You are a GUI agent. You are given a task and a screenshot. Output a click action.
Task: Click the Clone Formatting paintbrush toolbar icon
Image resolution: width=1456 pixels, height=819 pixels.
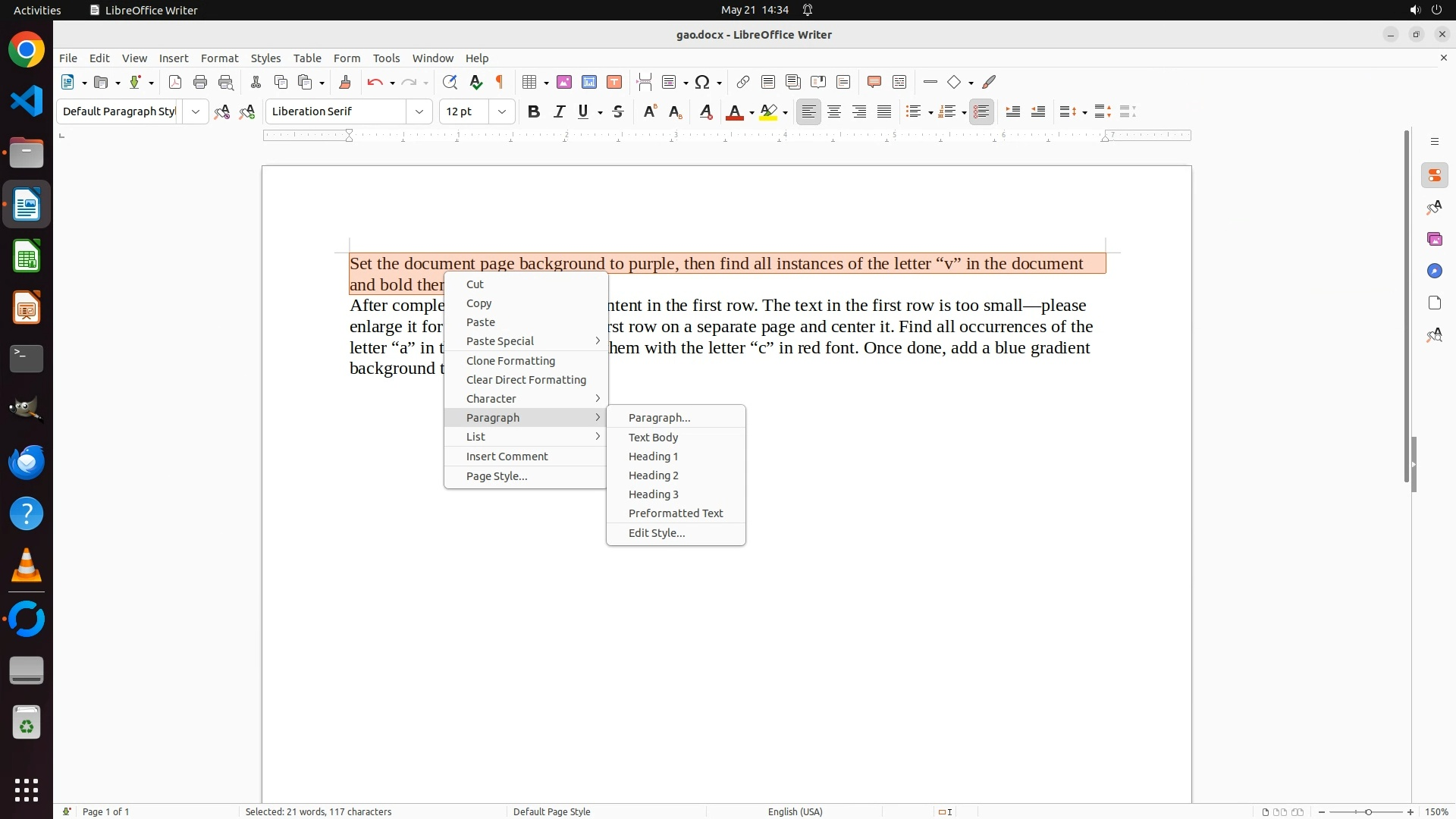(345, 82)
